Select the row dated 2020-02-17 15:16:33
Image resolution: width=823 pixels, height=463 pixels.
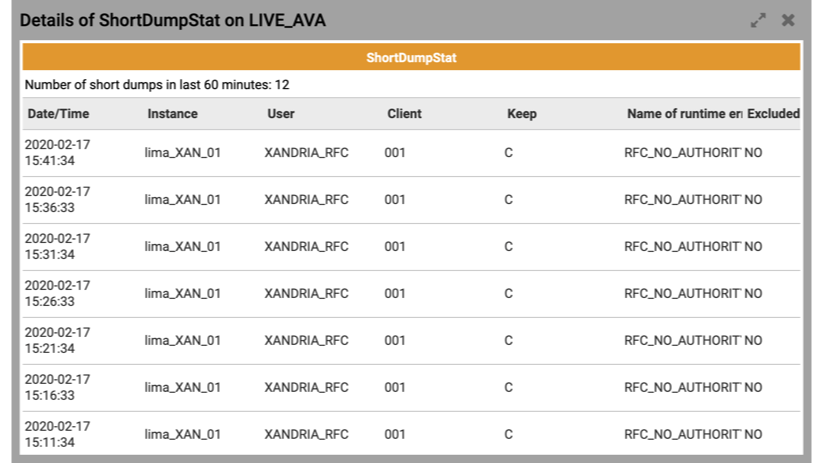[x=411, y=388]
